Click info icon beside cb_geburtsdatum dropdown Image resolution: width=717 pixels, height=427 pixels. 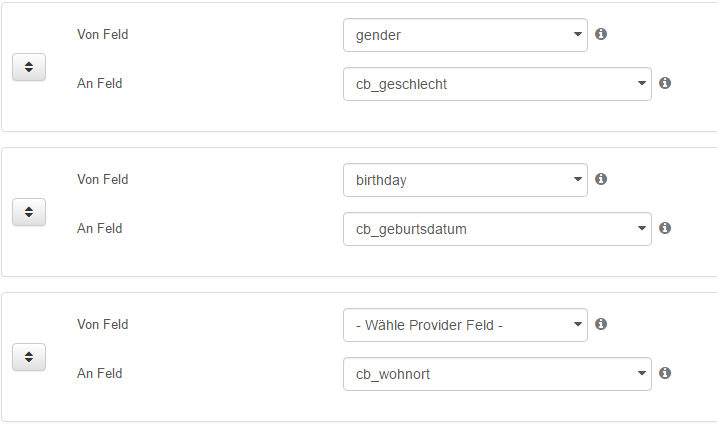665,228
